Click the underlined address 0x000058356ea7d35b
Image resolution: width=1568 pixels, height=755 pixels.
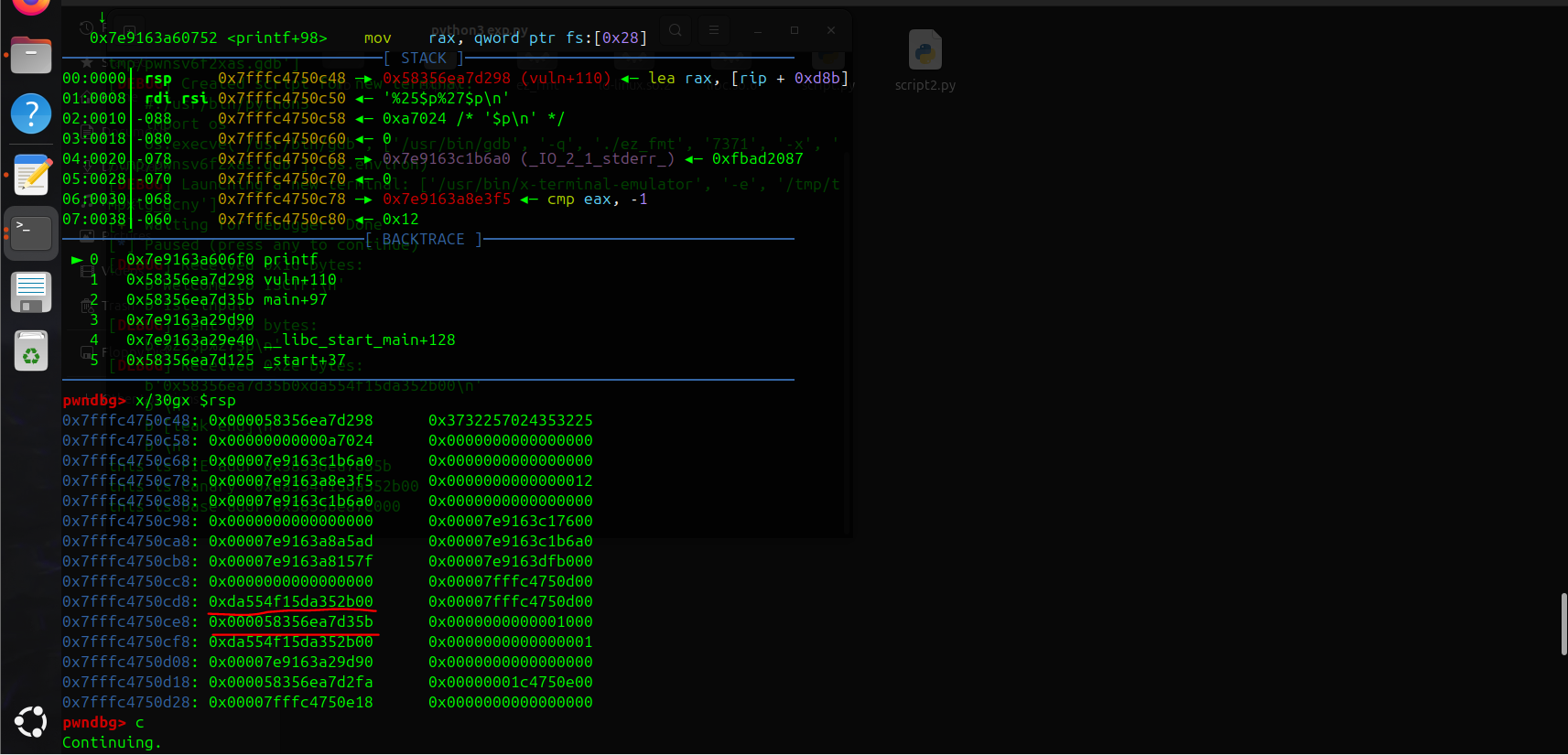[291, 621]
